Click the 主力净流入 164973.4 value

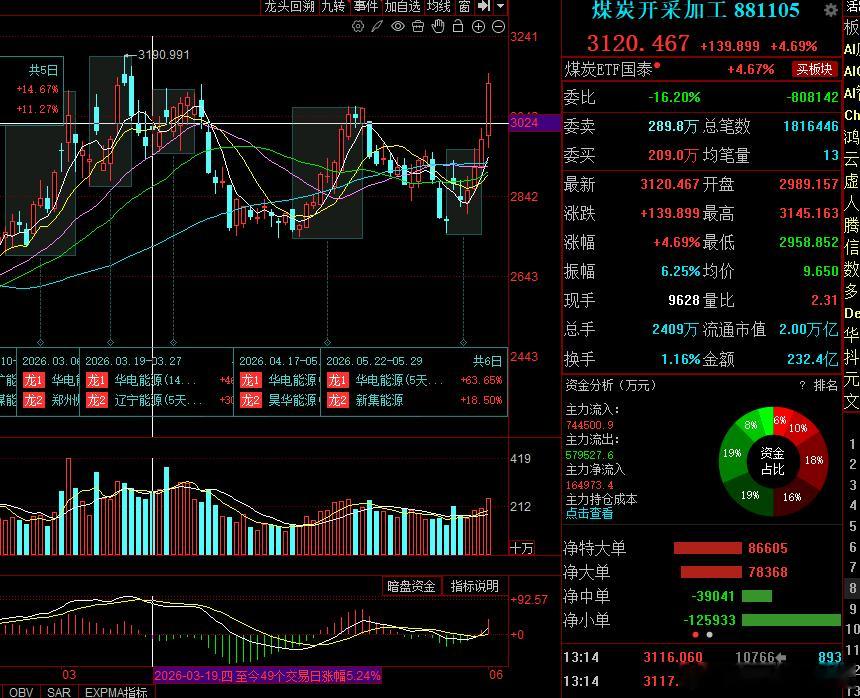[x=590, y=485]
